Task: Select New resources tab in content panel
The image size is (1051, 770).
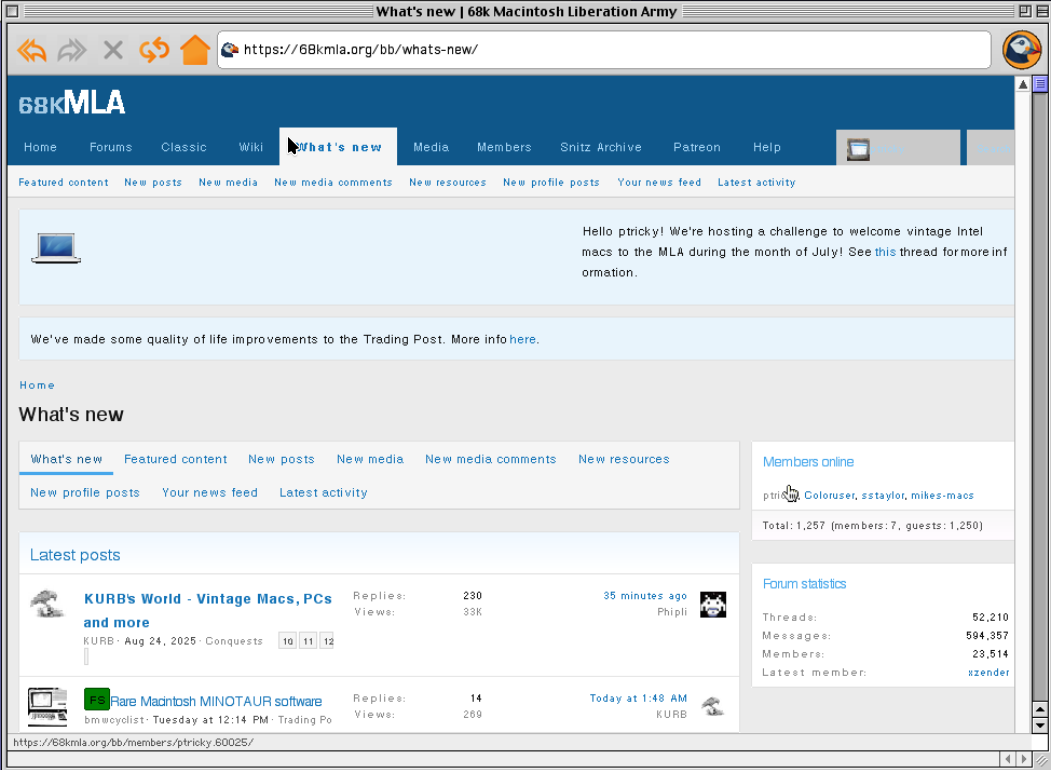Action: pyautogui.click(x=624, y=459)
